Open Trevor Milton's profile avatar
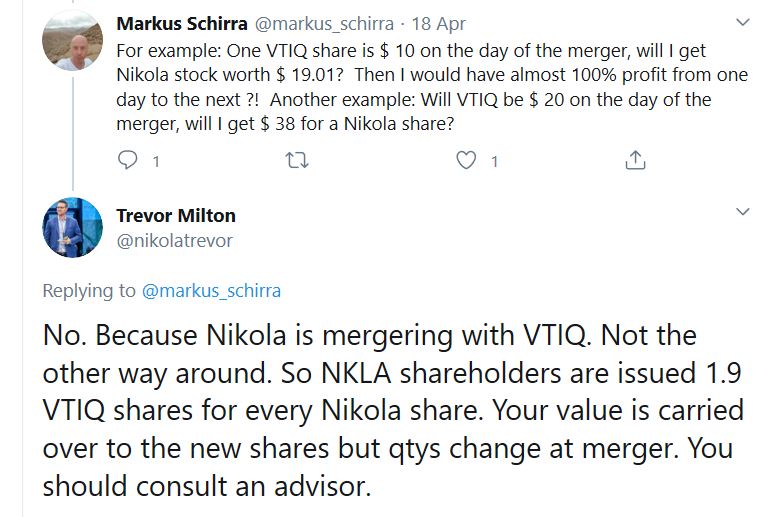761x517 pixels. coord(72,227)
